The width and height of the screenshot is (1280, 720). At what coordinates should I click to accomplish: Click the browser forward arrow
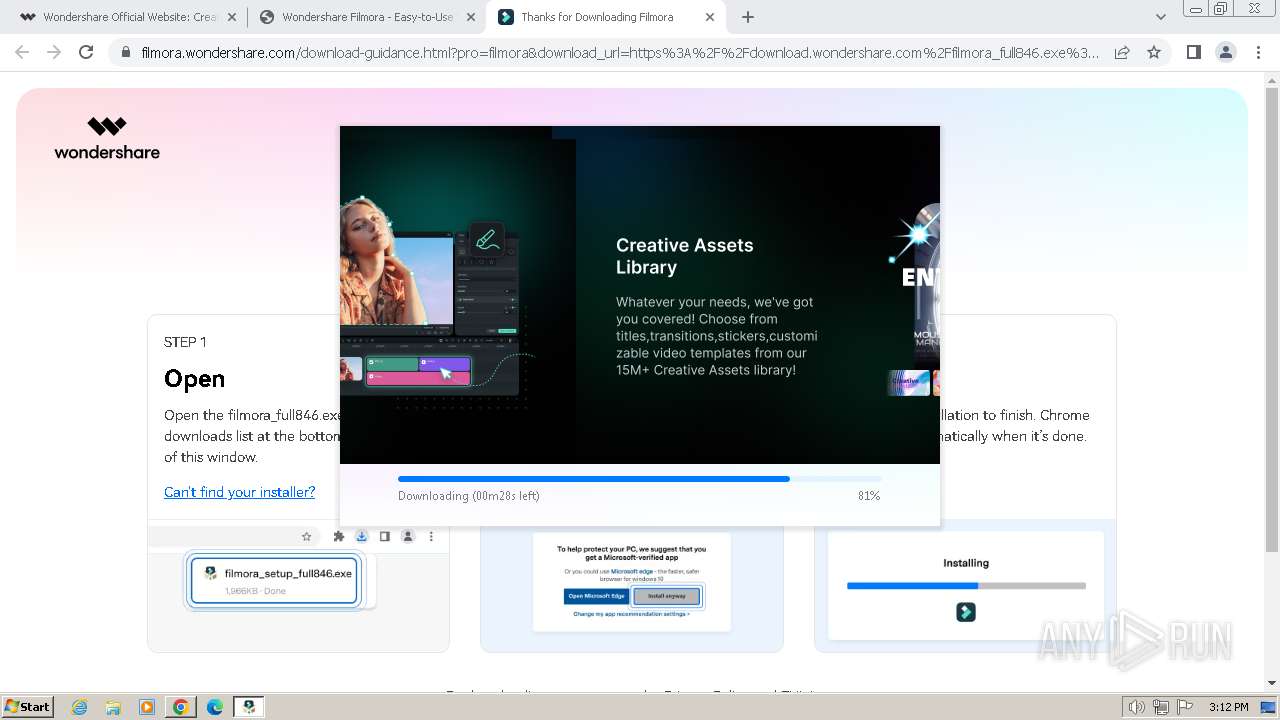coord(54,52)
